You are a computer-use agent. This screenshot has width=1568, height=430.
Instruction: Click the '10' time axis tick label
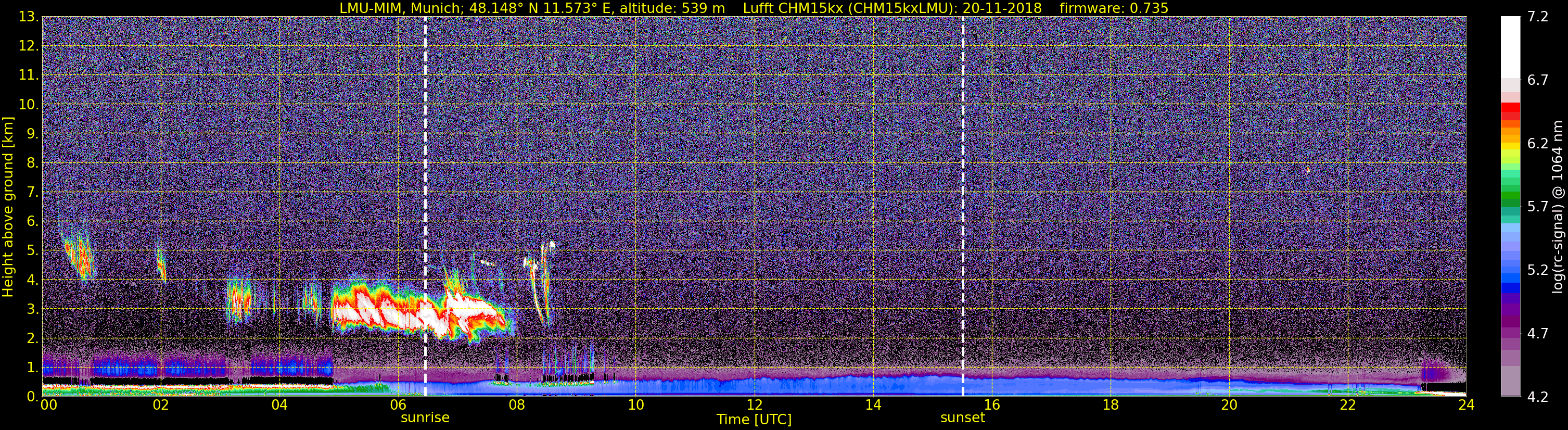(x=635, y=405)
